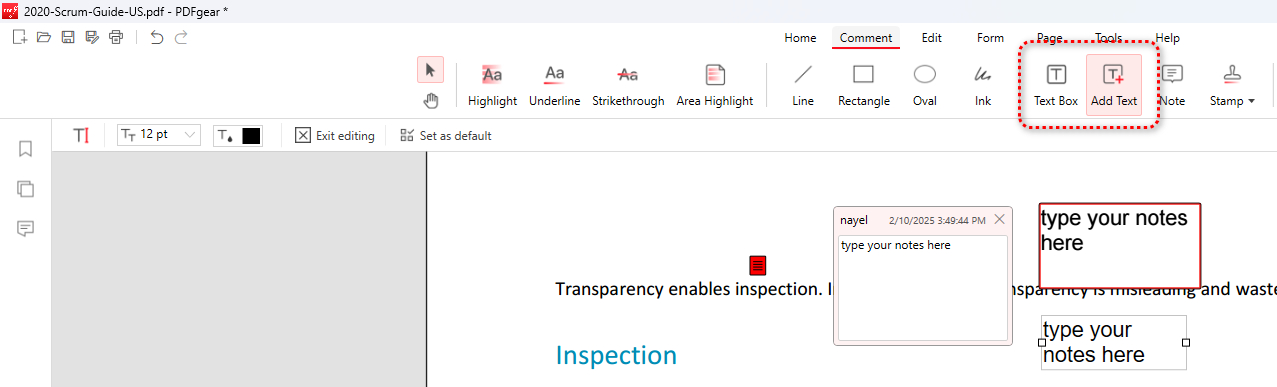The image size is (1277, 387).
Task: Select the Oval shape tool
Action: (925, 85)
